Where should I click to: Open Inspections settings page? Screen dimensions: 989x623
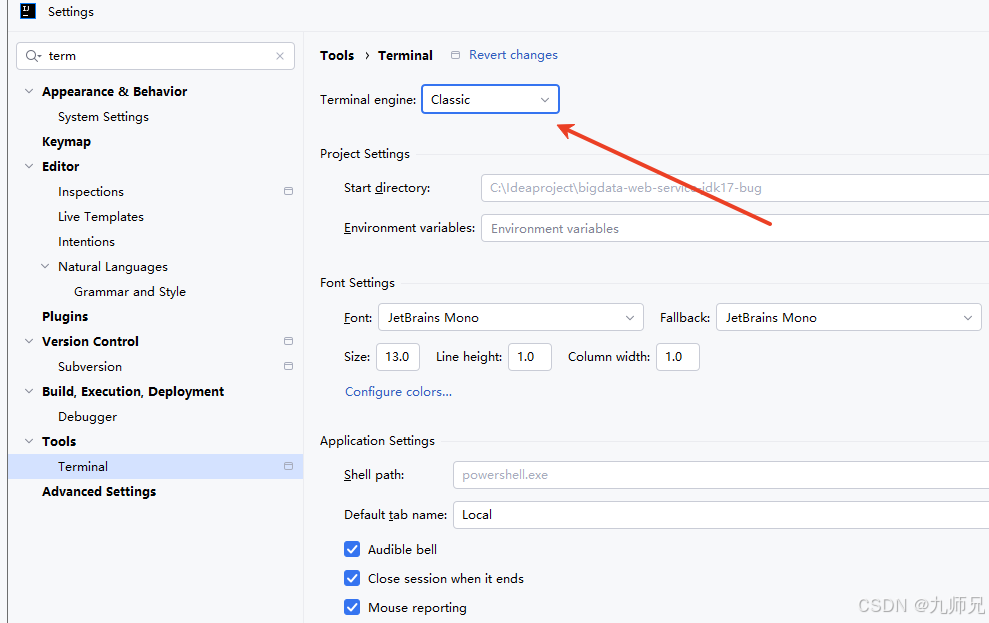tap(91, 192)
